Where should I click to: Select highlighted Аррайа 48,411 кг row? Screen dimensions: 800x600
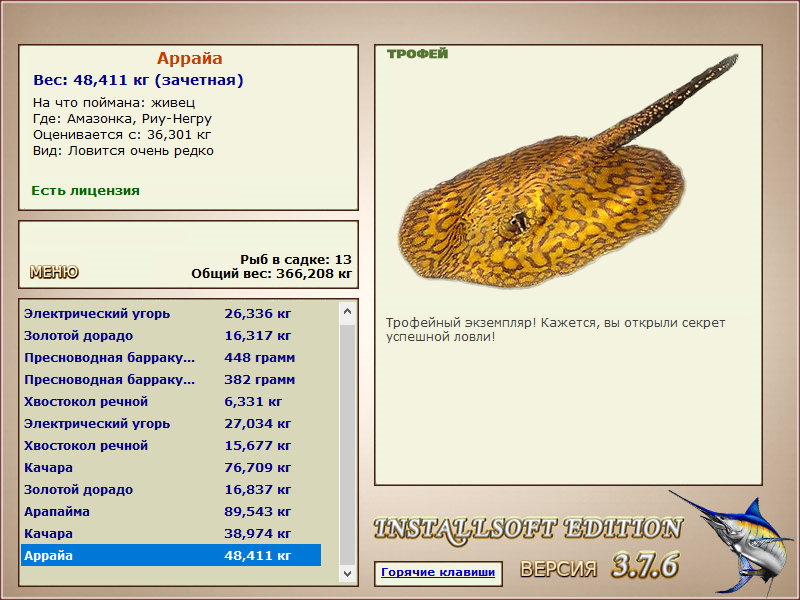(171, 555)
